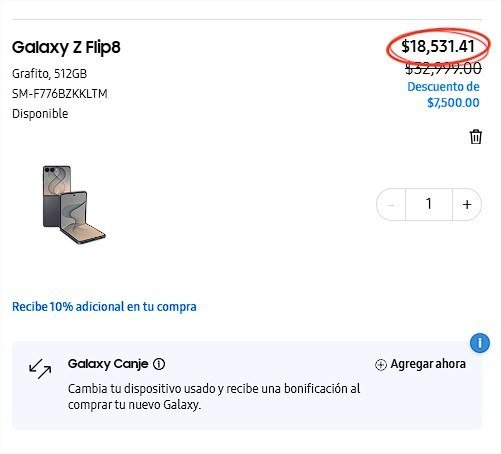Click the Grafito, 512GB variant text
The width and height of the screenshot is (501, 454).
(49, 74)
